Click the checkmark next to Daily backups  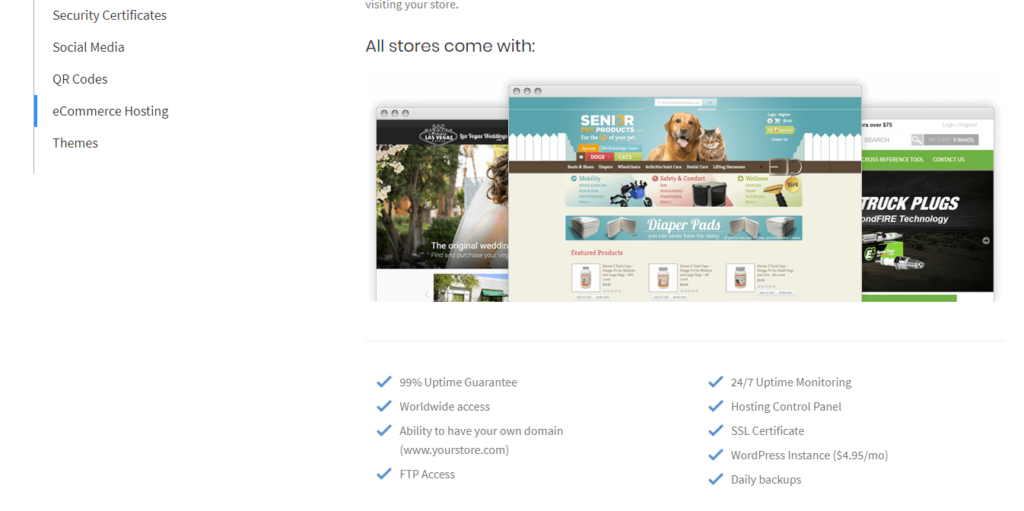pyautogui.click(x=716, y=479)
